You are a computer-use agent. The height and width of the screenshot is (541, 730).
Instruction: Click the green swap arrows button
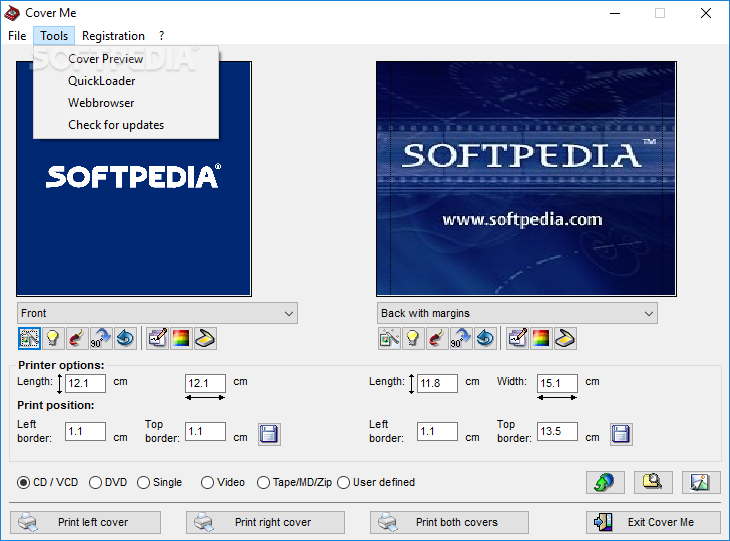point(605,482)
